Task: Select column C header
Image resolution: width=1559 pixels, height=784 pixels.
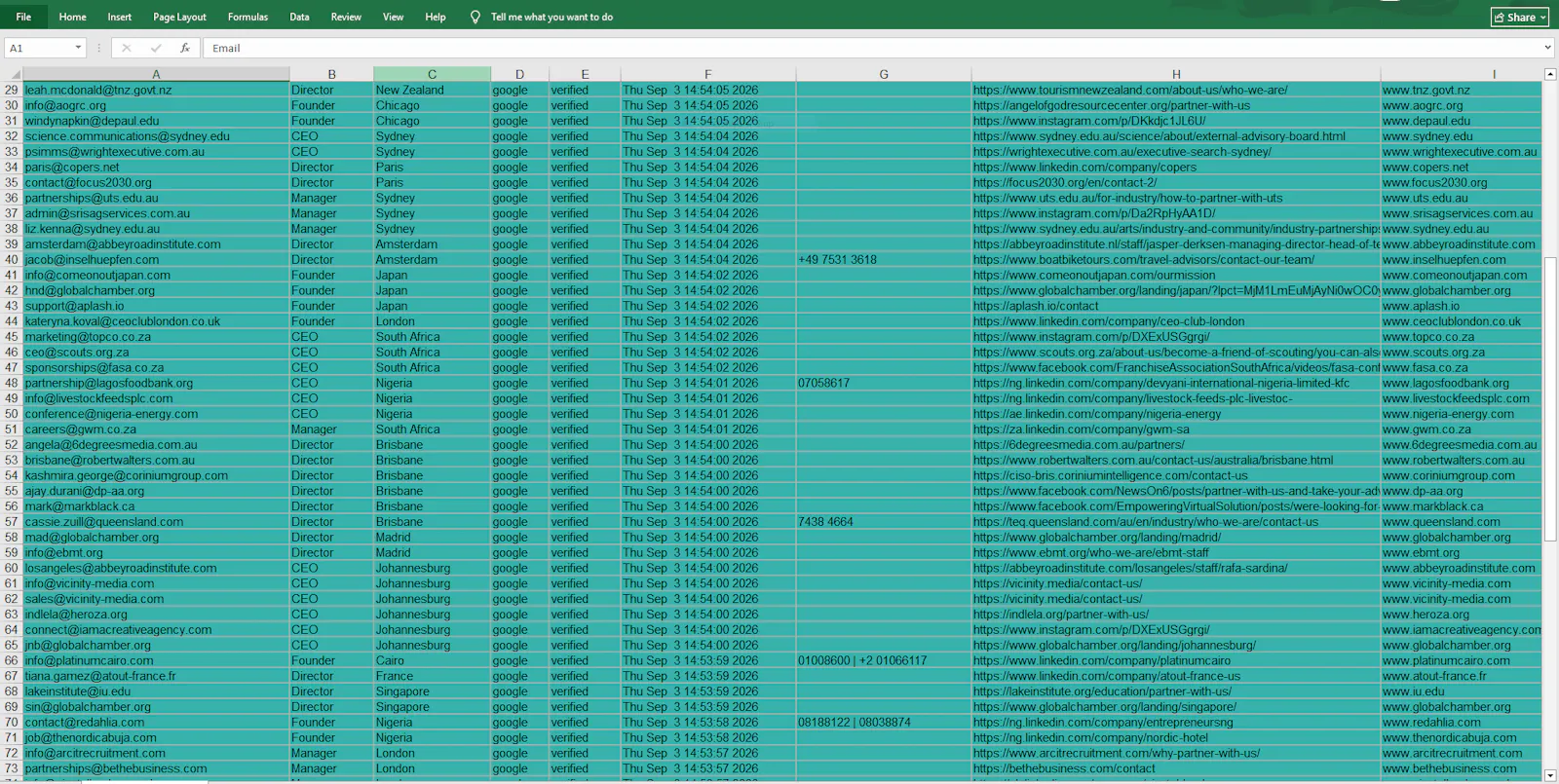Action: click(432, 74)
